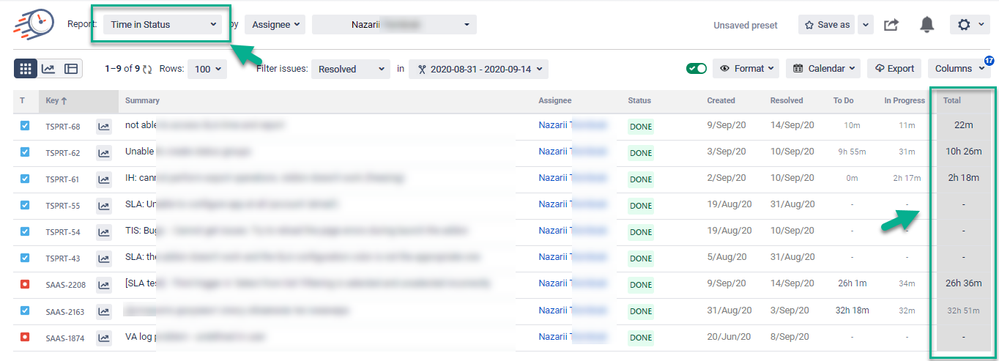Click the To Do column header

(x=843, y=101)
